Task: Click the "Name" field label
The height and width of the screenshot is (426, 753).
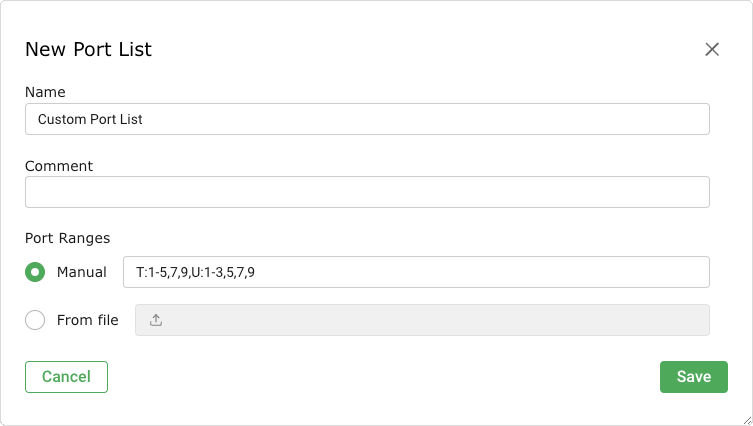Action: [45, 92]
